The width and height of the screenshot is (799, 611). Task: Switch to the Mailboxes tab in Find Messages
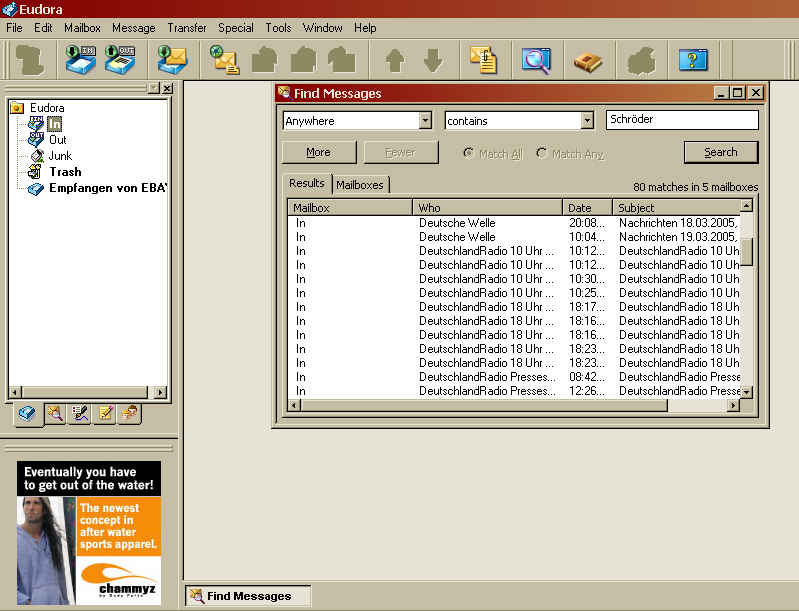click(x=360, y=185)
